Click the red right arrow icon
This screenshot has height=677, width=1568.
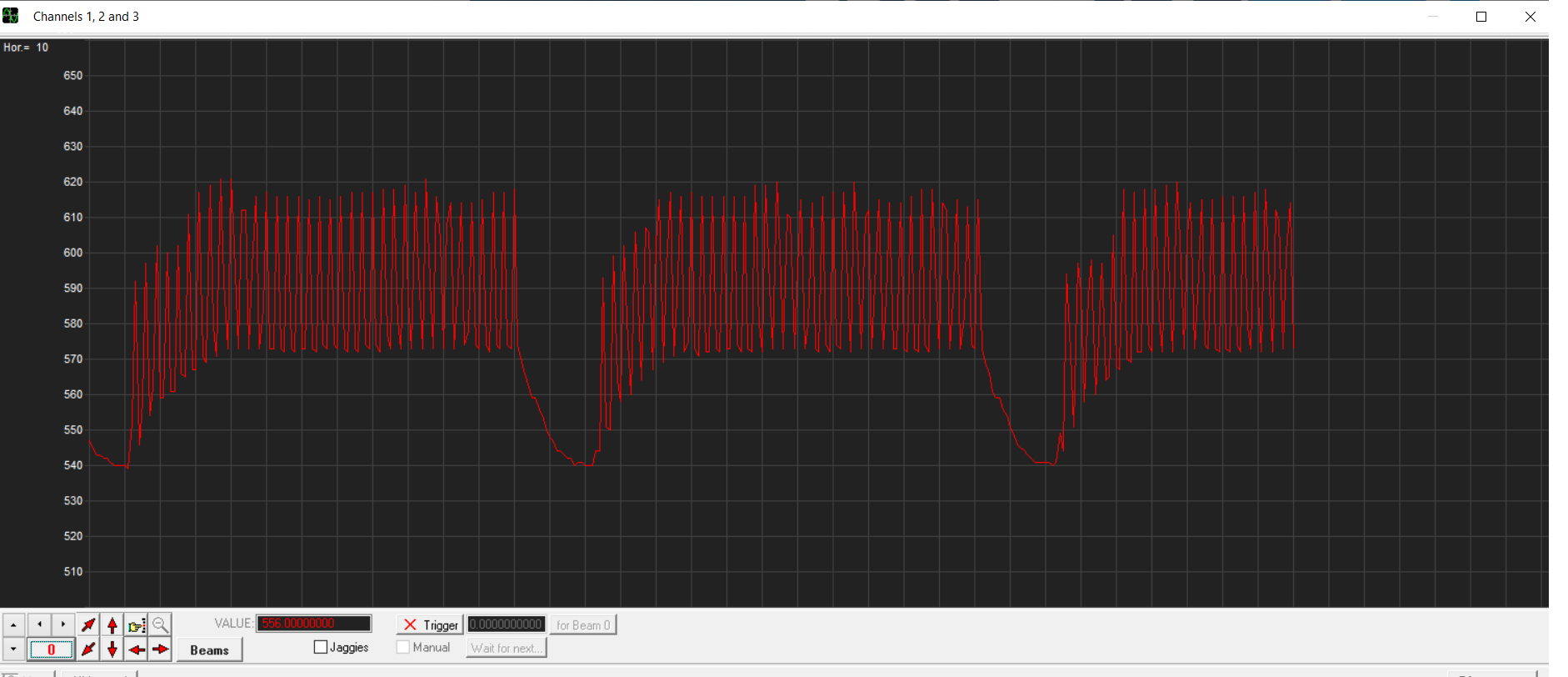160,649
